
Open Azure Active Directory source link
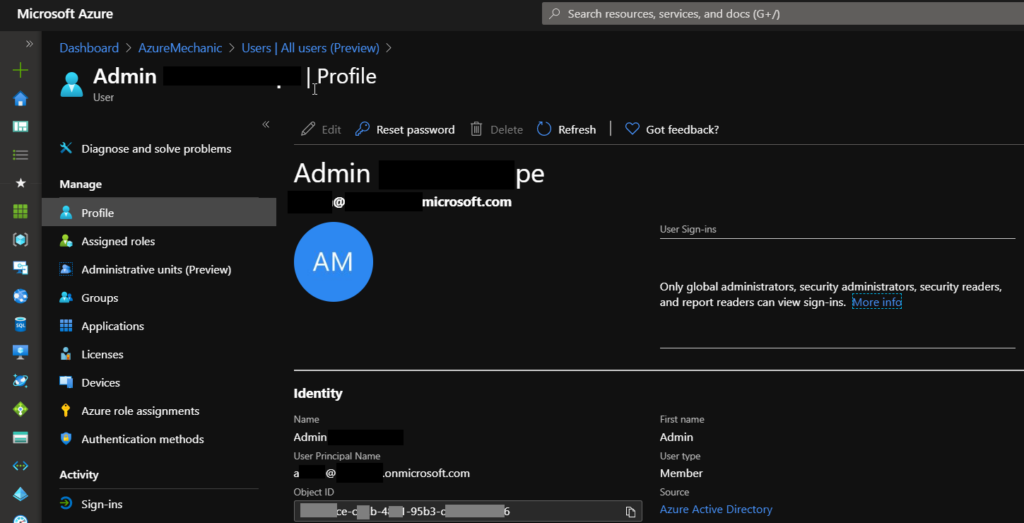click(x=716, y=509)
